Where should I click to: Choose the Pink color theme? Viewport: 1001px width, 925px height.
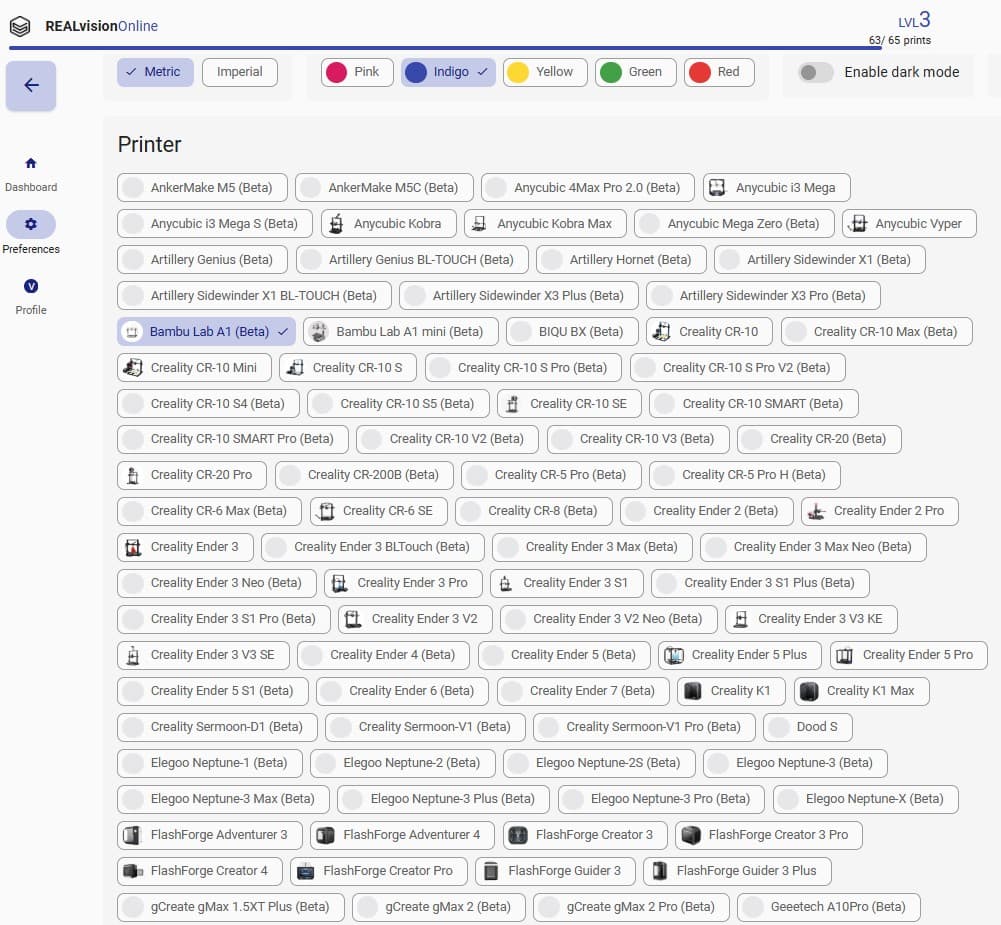click(x=358, y=72)
